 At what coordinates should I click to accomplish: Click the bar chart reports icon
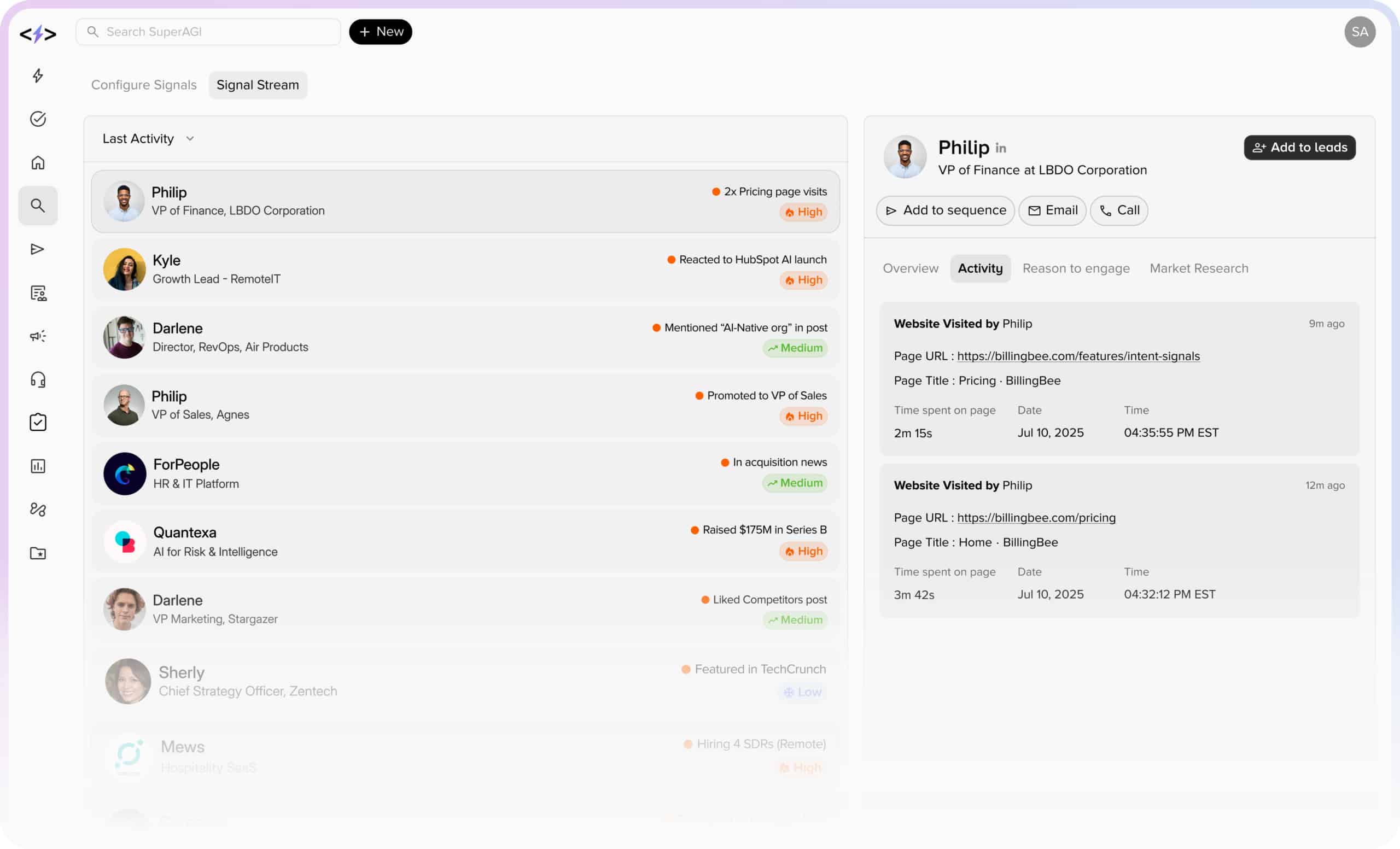point(38,466)
